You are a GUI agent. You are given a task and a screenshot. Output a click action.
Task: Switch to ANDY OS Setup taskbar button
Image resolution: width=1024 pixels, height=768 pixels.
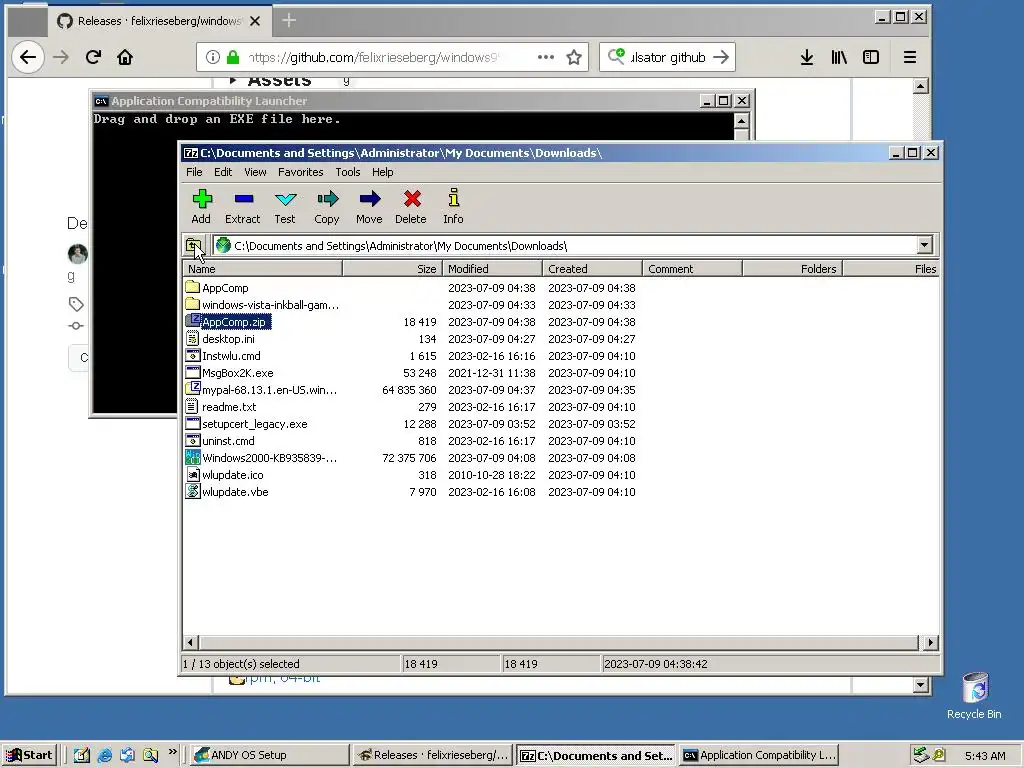(269, 755)
